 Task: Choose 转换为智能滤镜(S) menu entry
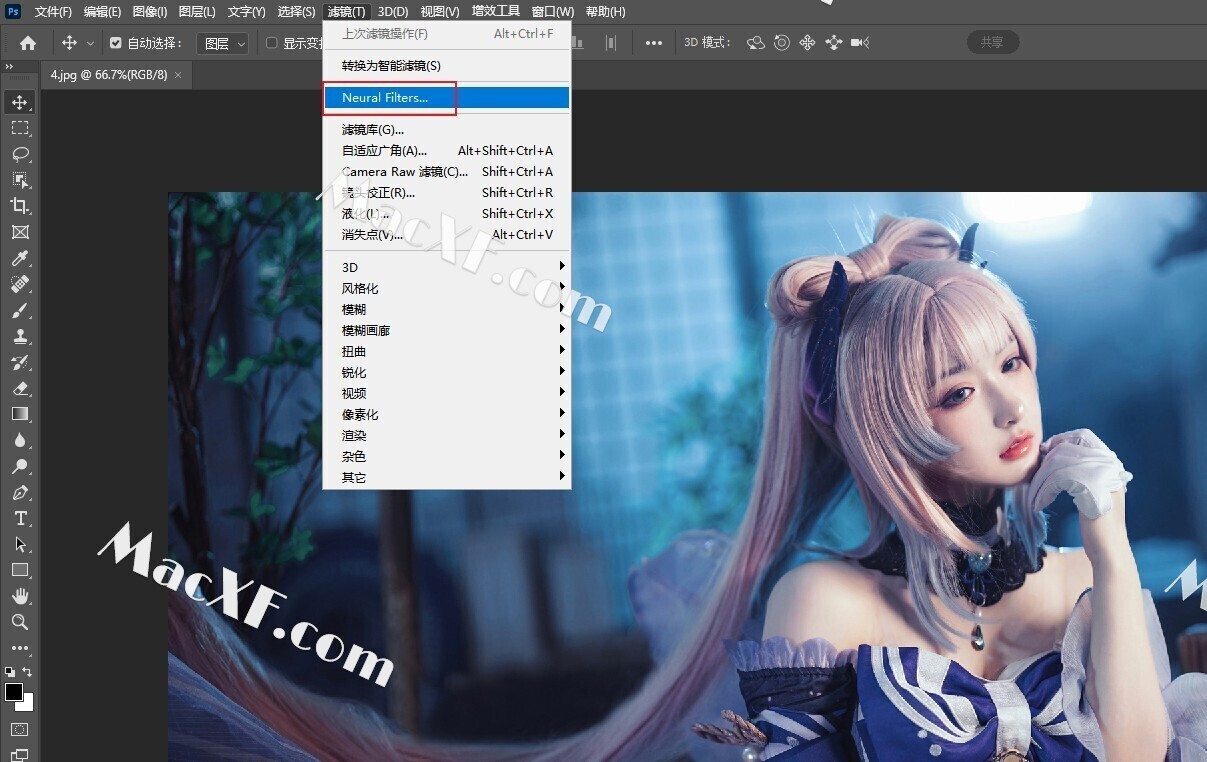[x=446, y=65]
